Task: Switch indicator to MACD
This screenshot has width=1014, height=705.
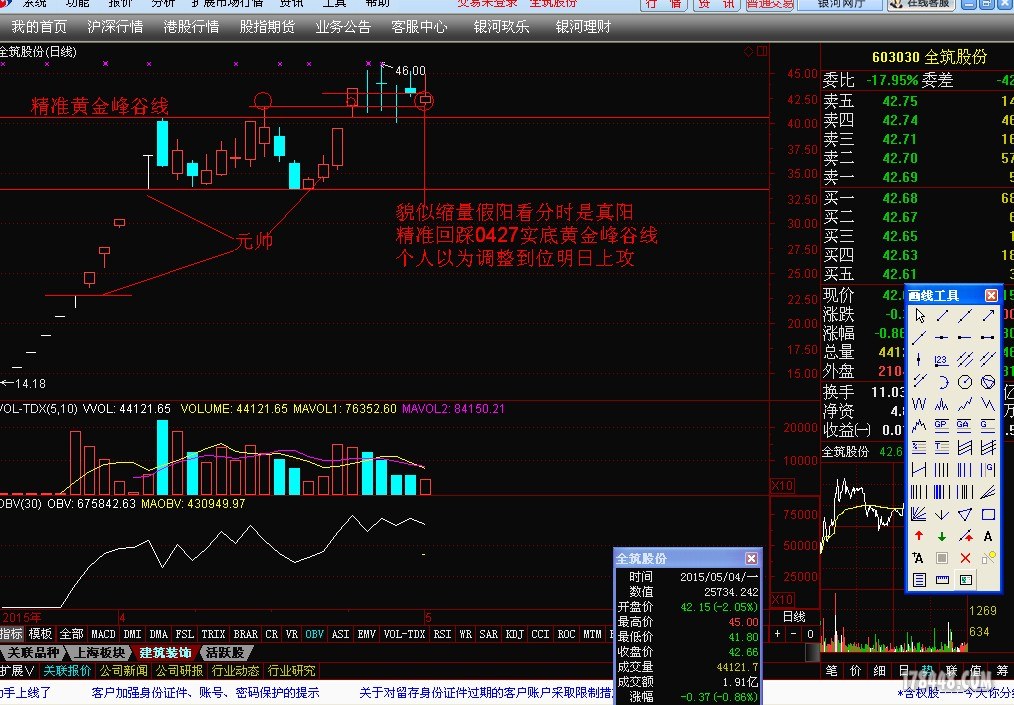Action: pyautogui.click(x=103, y=634)
